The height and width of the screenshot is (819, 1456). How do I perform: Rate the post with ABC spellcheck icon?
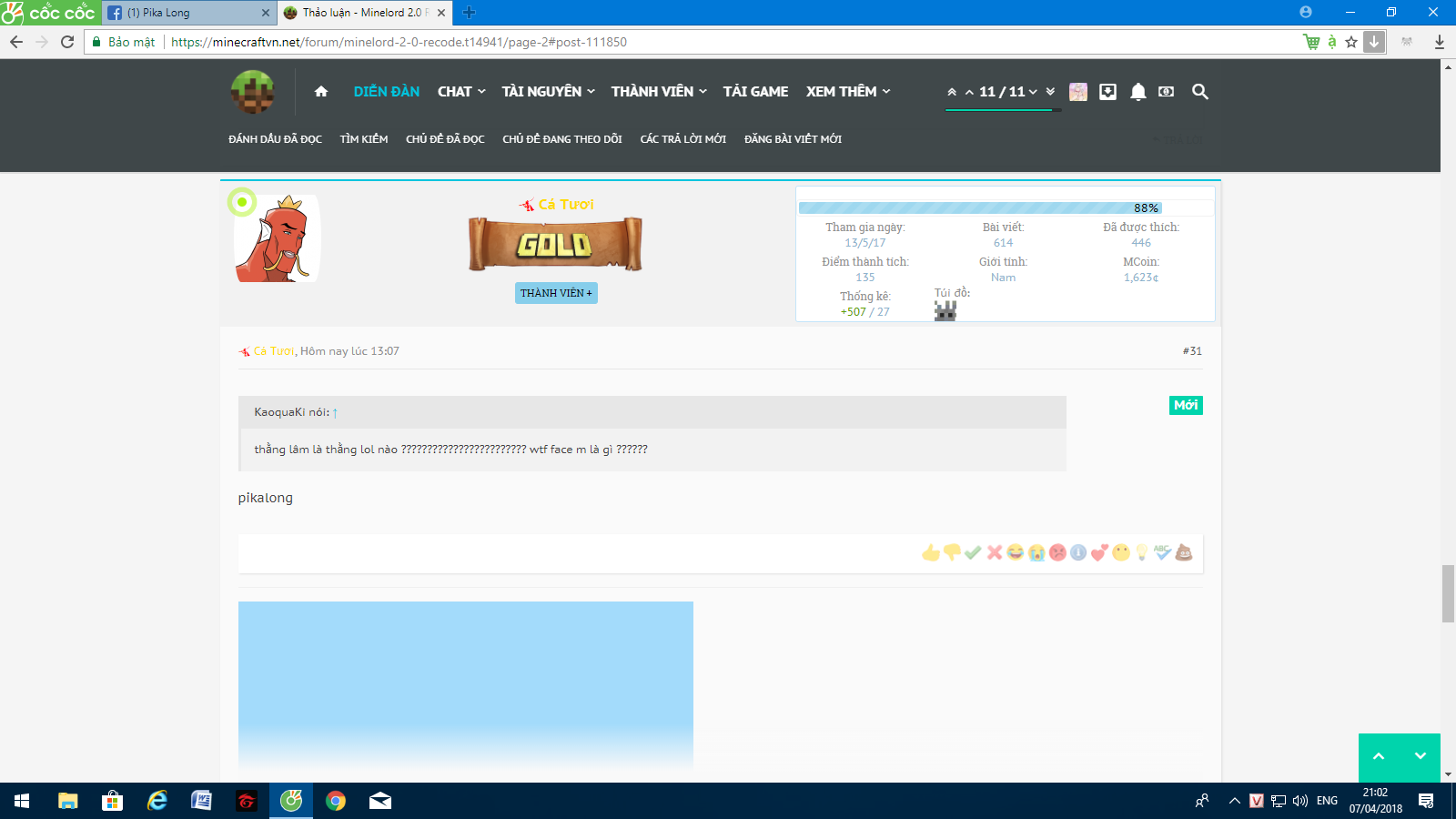pyautogui.click(x=1162, y=552)
